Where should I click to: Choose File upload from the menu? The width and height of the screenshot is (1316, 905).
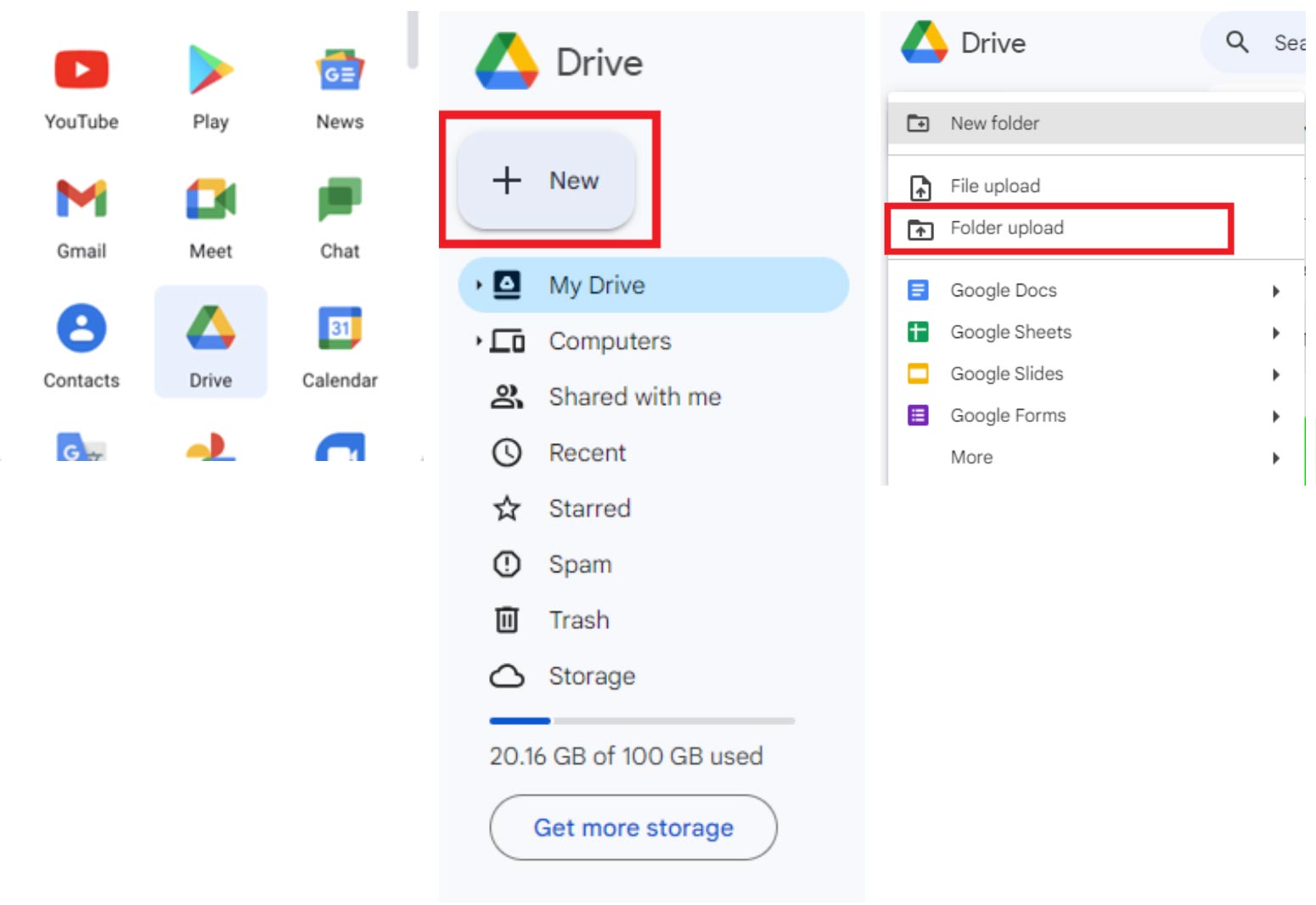(x=994, y=186)
